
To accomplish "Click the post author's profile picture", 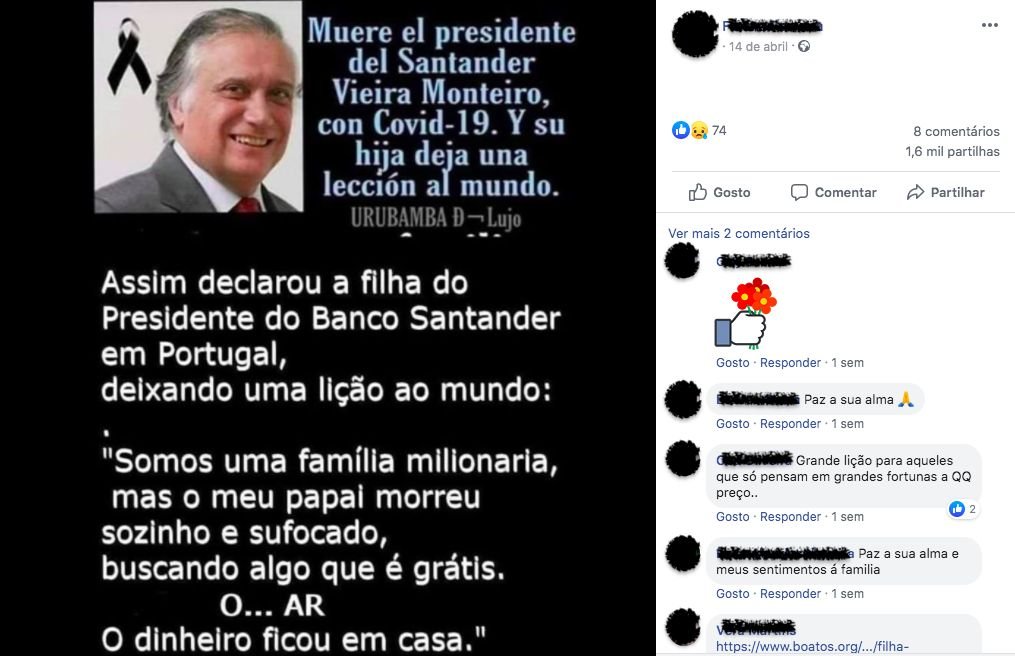I will (695, 34).
